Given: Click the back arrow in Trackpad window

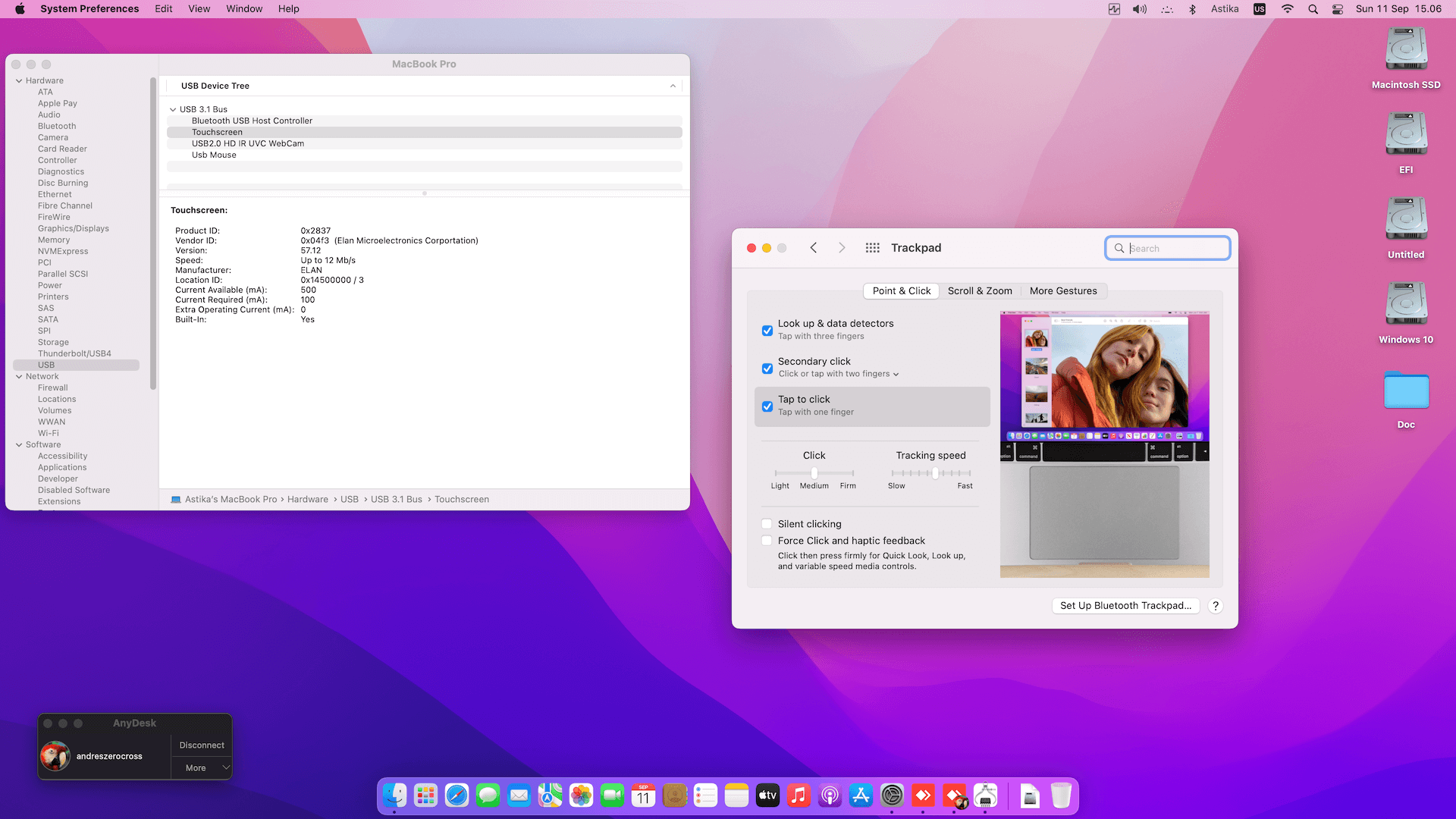Looking at the screenshot, I should coord(814,248).
